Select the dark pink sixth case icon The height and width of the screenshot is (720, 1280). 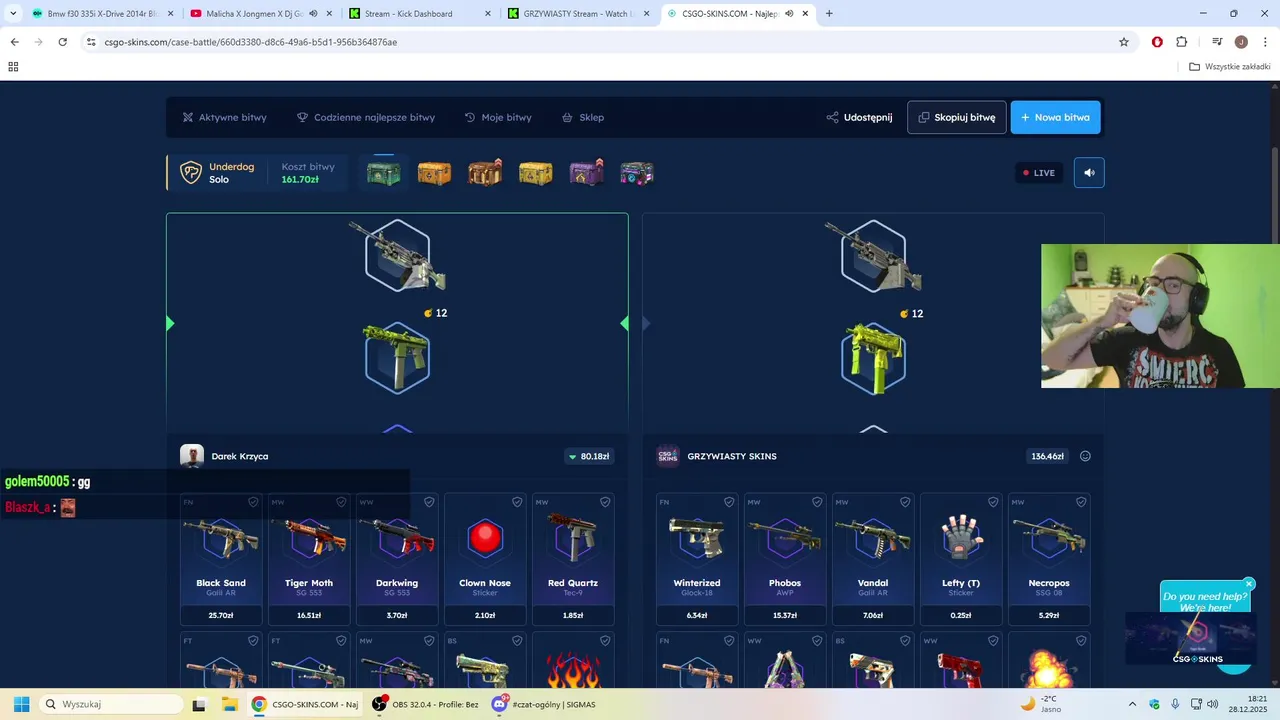637,173
